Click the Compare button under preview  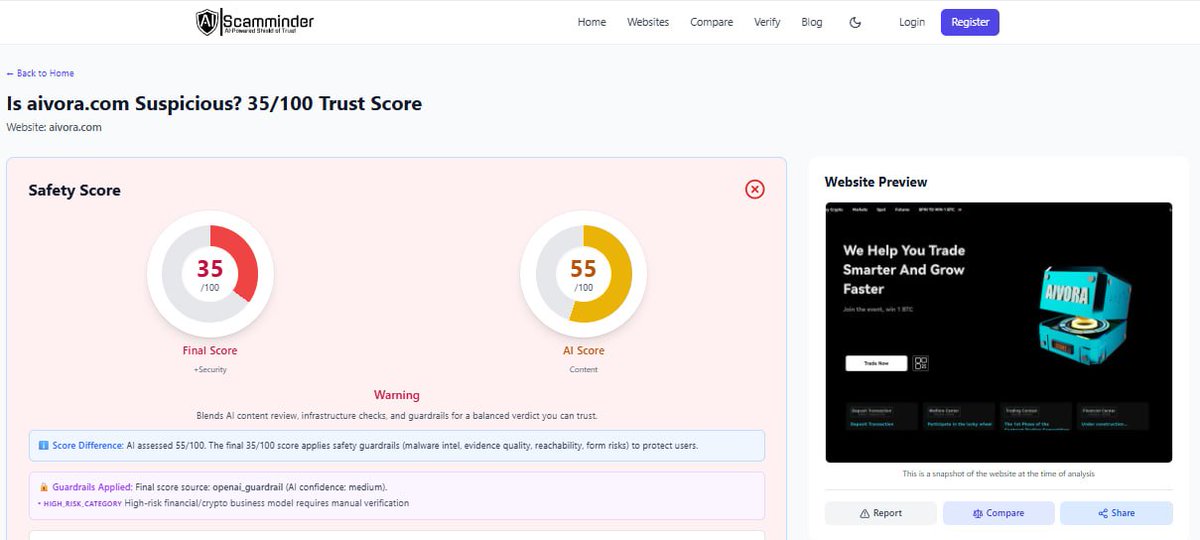click(x=998, y=513)
